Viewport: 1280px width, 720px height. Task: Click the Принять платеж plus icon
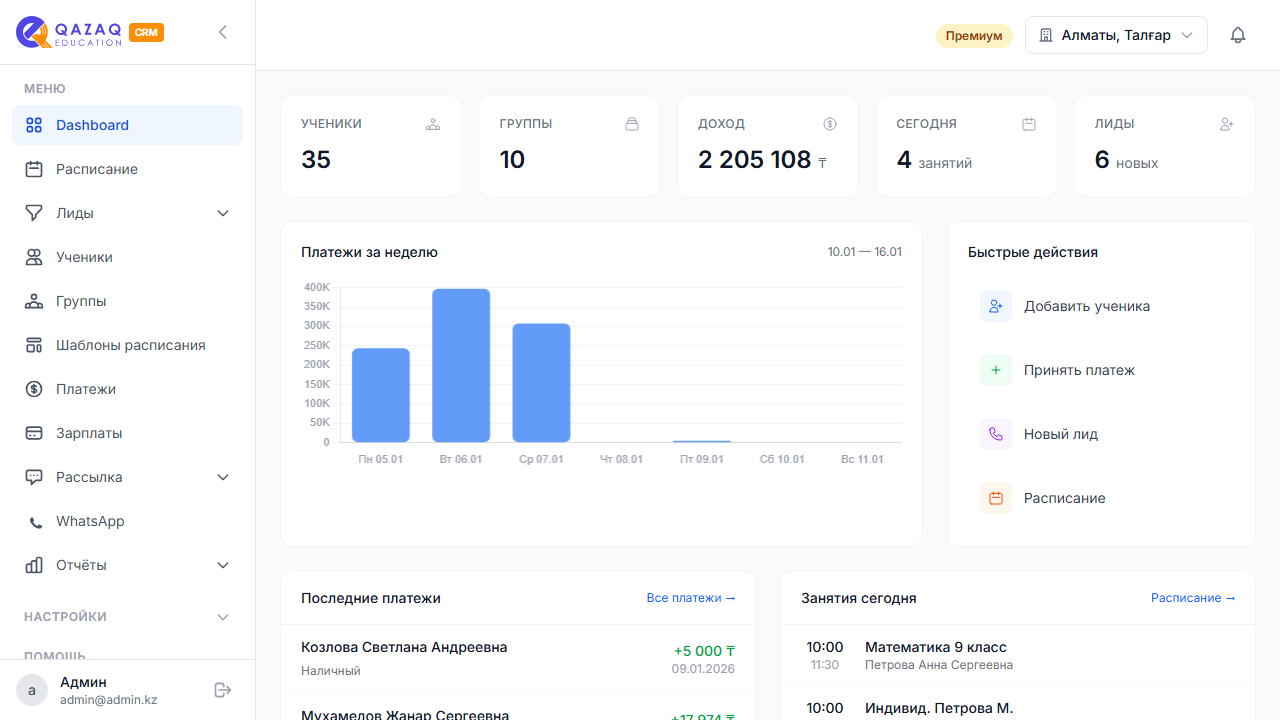tap(996, 370)
